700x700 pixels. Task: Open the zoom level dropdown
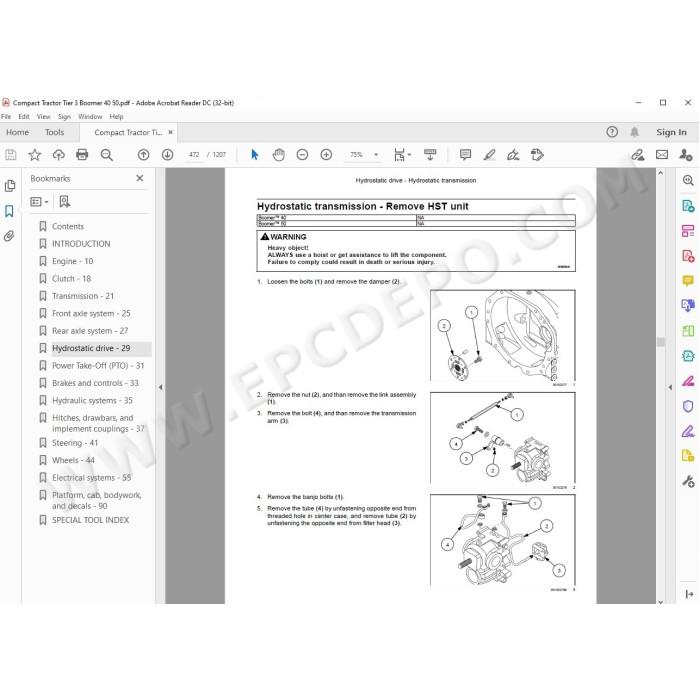pyautogui.click(x=376, y=155)
